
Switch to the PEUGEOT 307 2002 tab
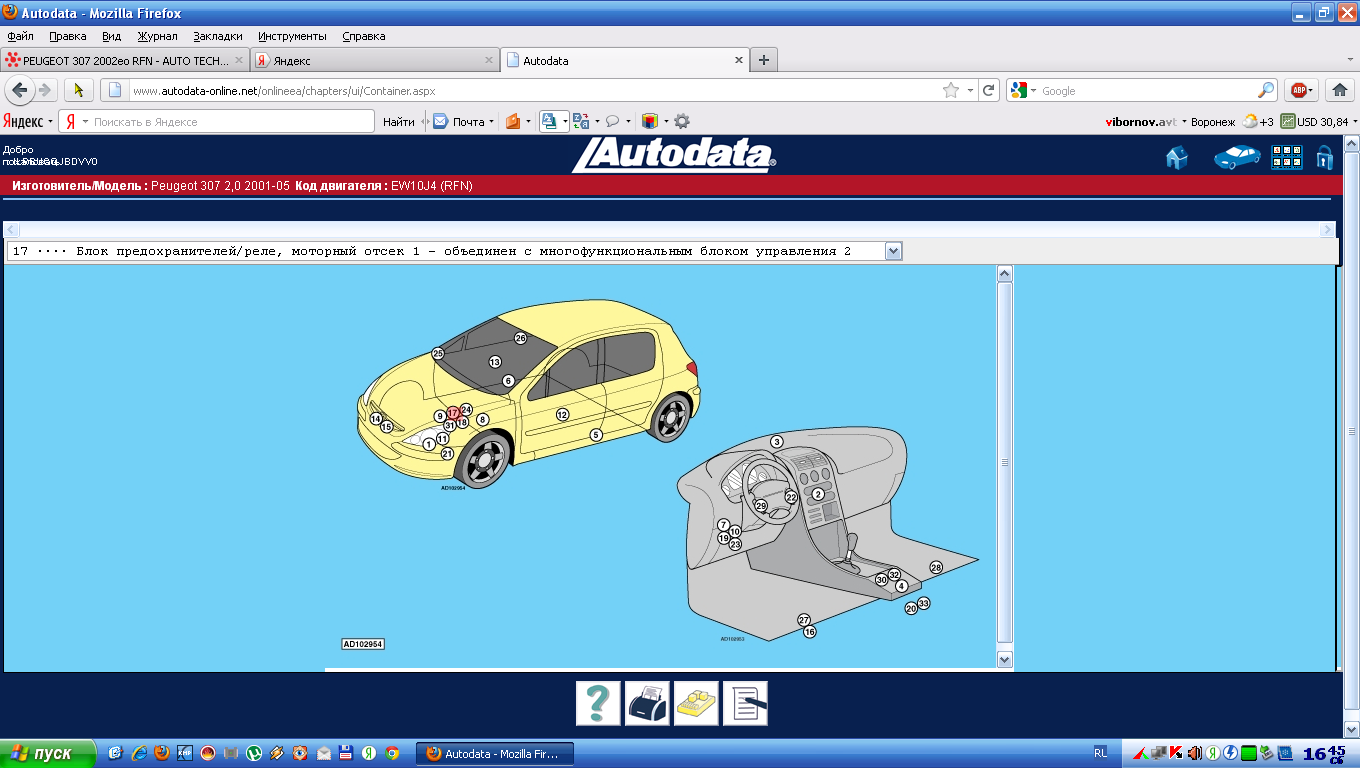coord(125,60)
